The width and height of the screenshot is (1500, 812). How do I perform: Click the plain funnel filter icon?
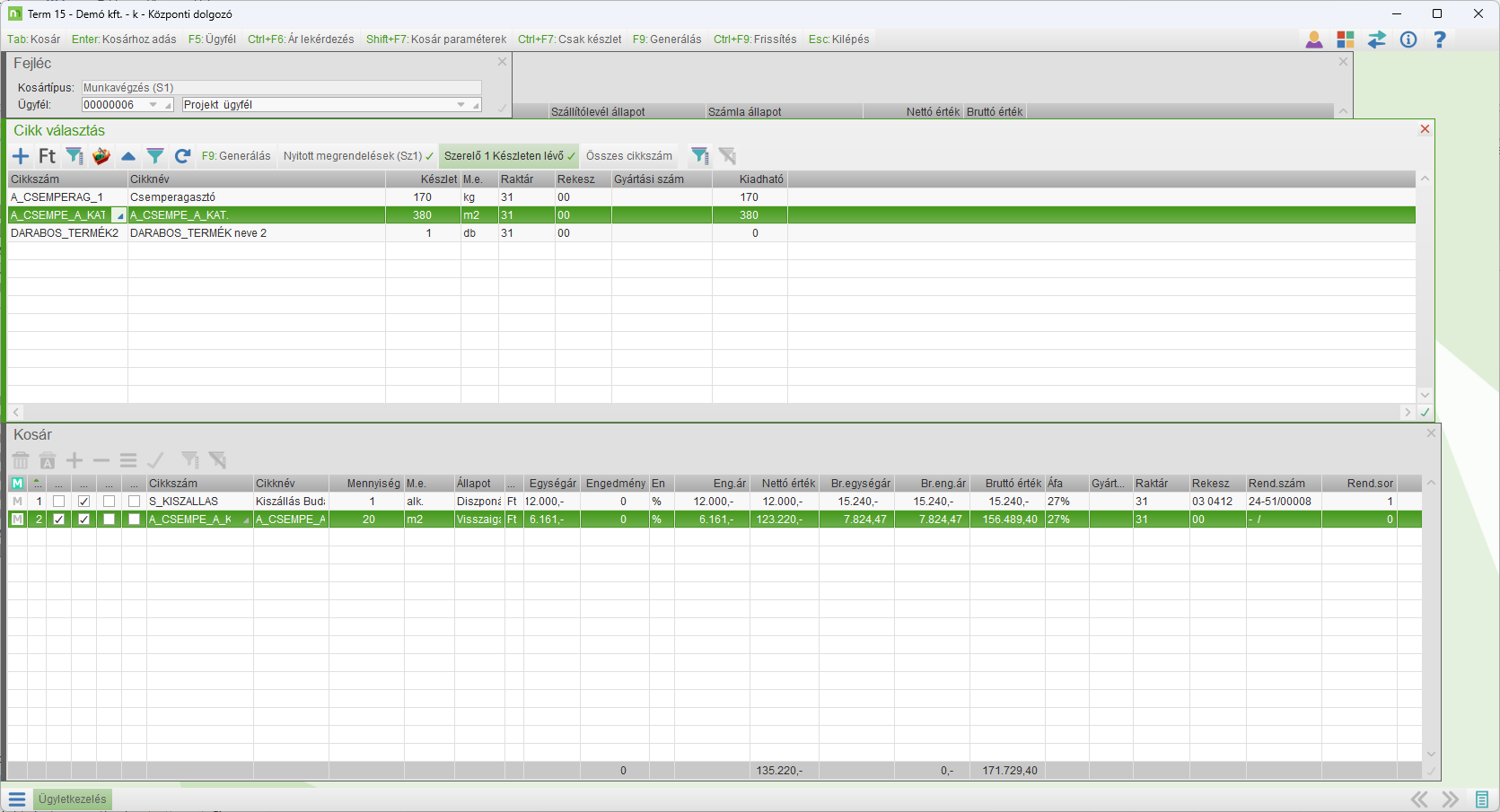[x=155, y=156]
